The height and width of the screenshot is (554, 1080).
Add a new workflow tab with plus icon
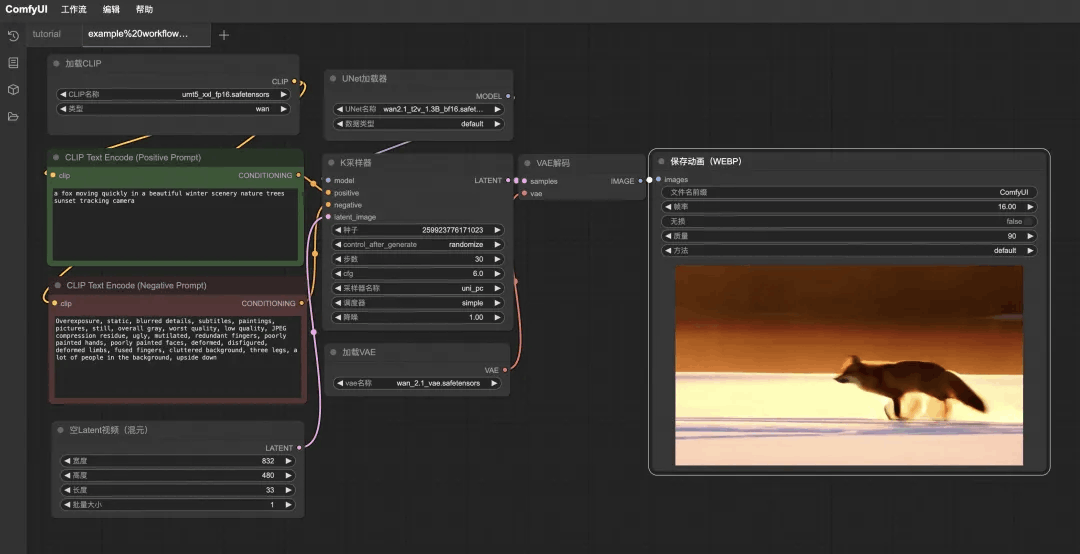click(224, 35)
